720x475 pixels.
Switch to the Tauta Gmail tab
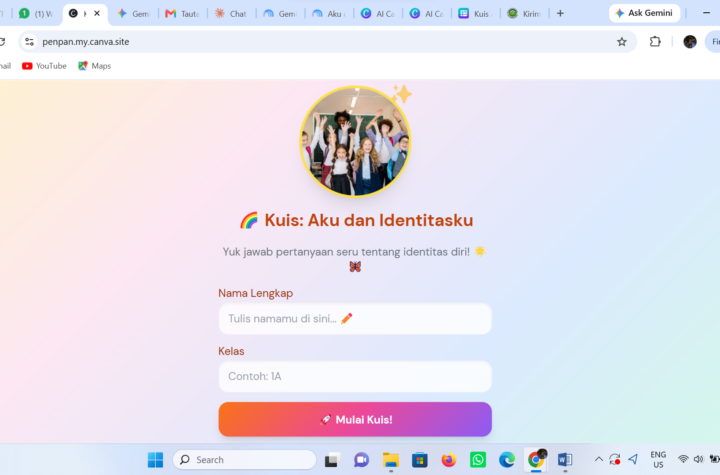[182, 14]
